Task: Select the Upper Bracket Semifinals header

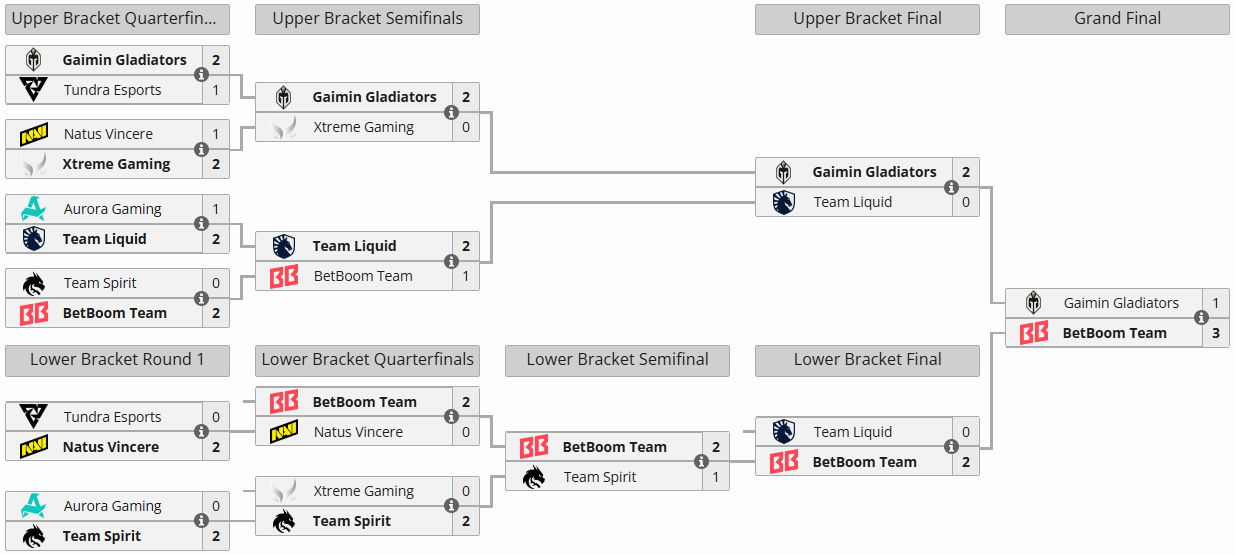Action: 367,19
